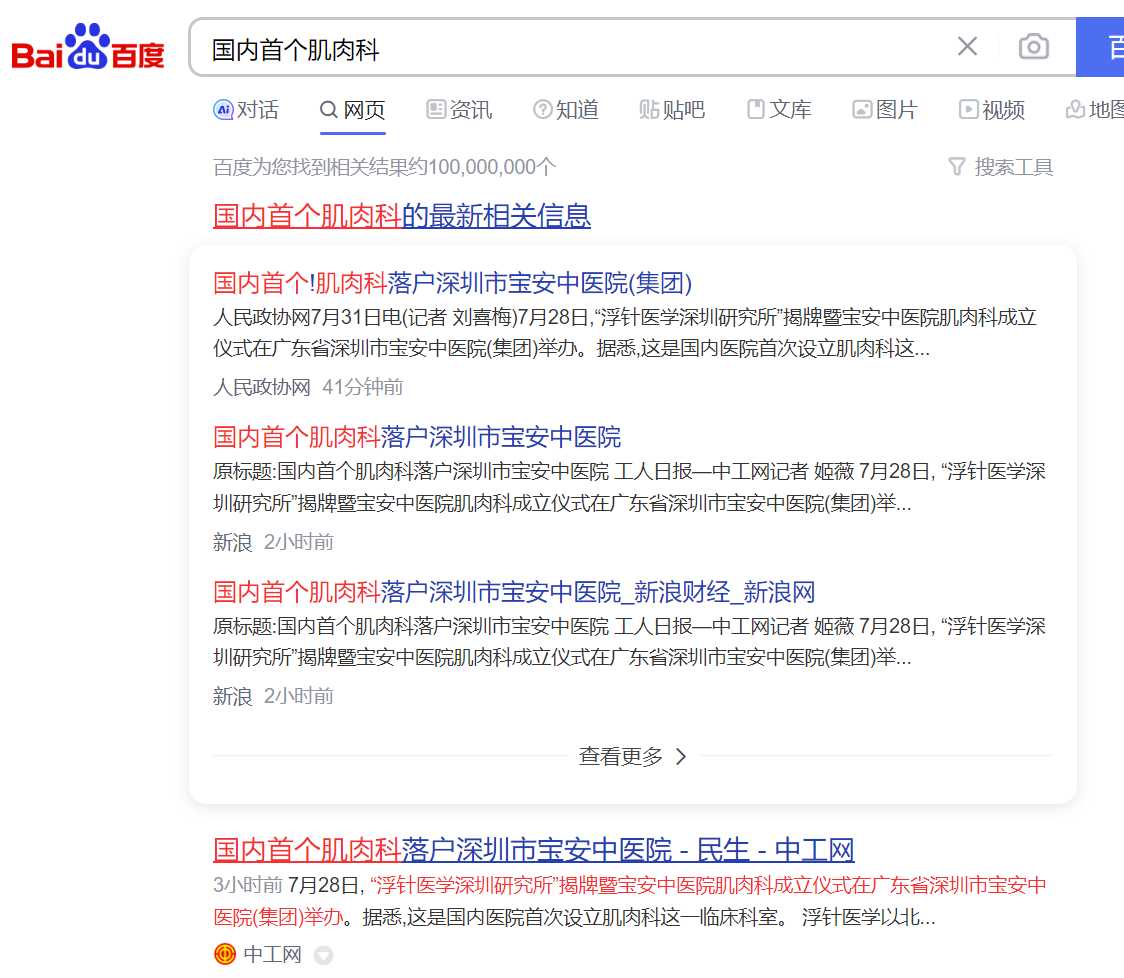Click the newspaper icon on the 资讯 tab

point(436,109)
